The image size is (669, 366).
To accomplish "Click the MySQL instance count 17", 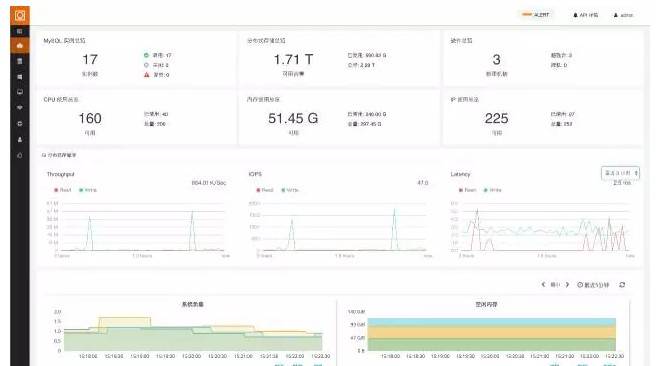I will tap(90, 59).
